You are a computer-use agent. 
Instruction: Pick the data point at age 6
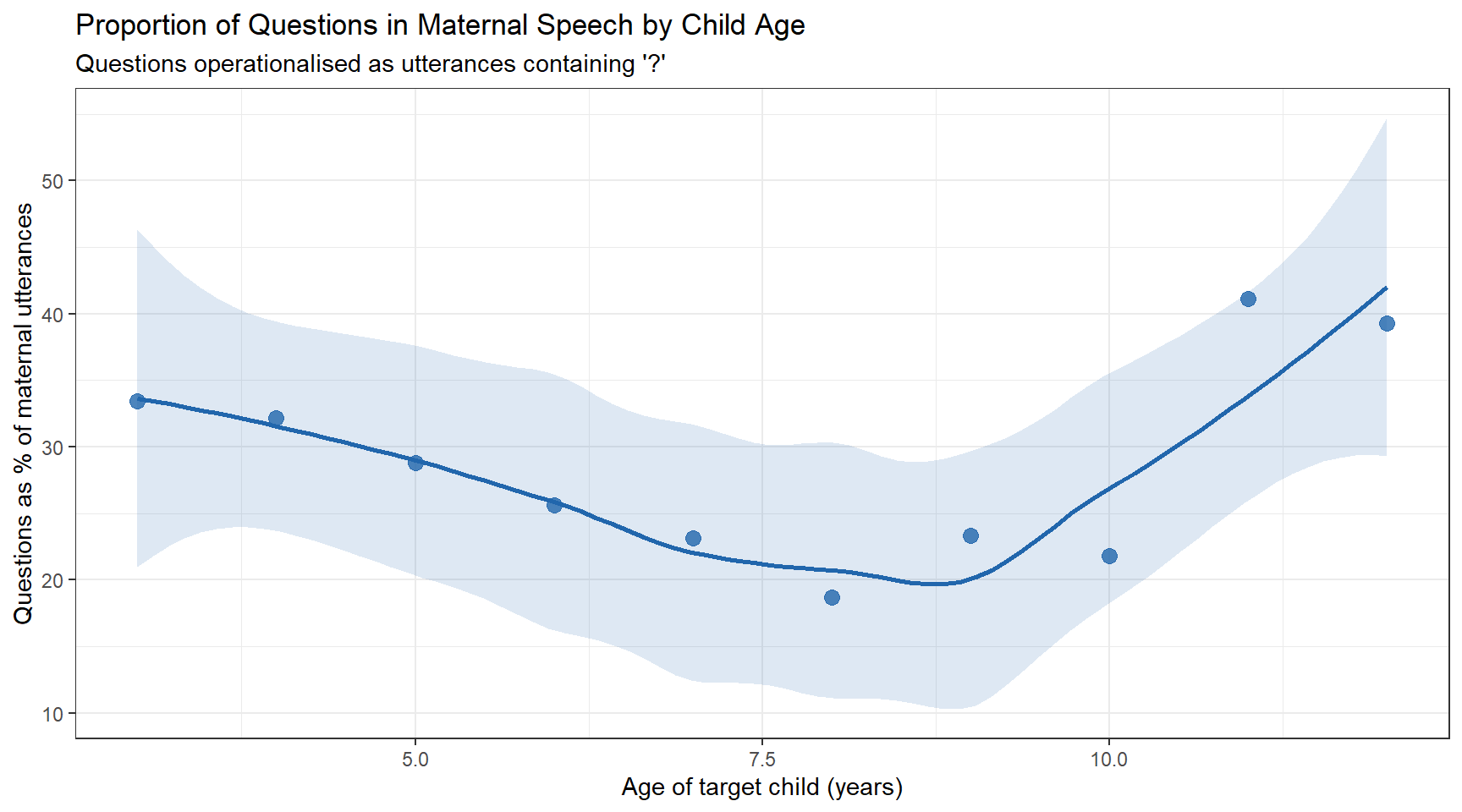[x=554, y=505]
